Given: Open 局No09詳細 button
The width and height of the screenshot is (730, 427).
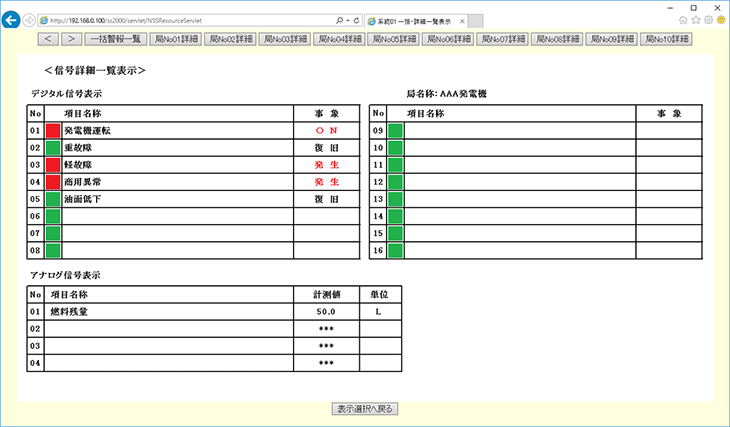Looking at the screenshot, I should point(611,39).
